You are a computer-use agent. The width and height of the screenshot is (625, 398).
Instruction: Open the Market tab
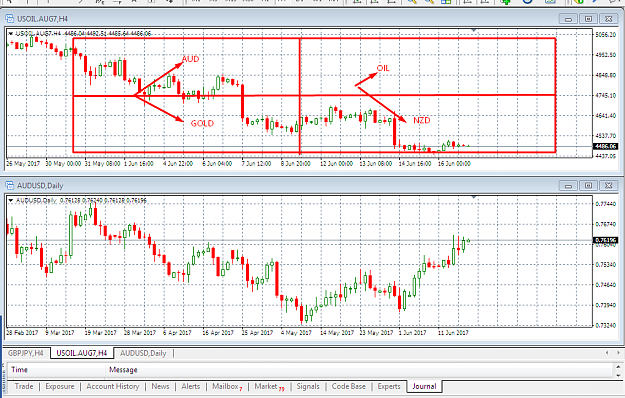pyautogui.click(x=269, y=386)
